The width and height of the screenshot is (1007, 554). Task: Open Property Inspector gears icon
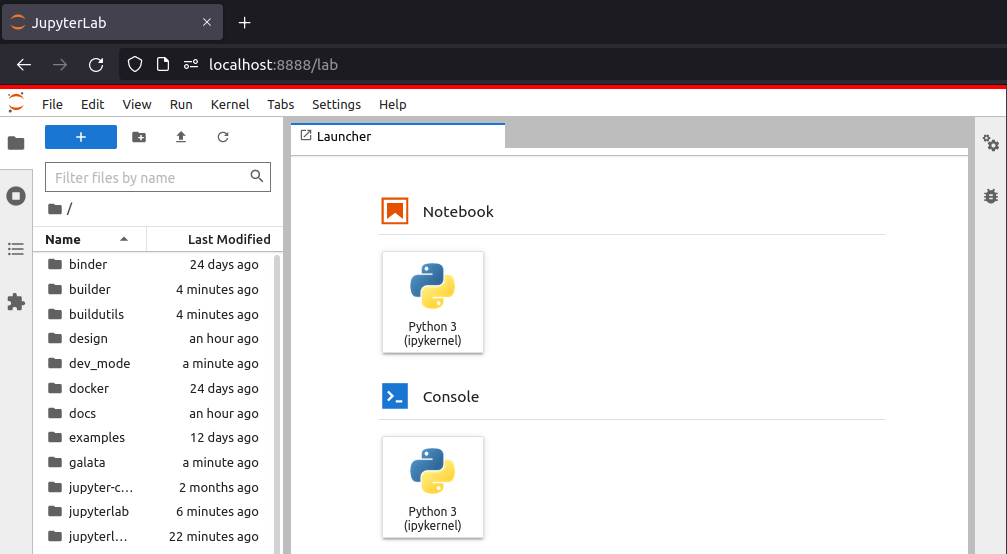(x=991, y=143)
